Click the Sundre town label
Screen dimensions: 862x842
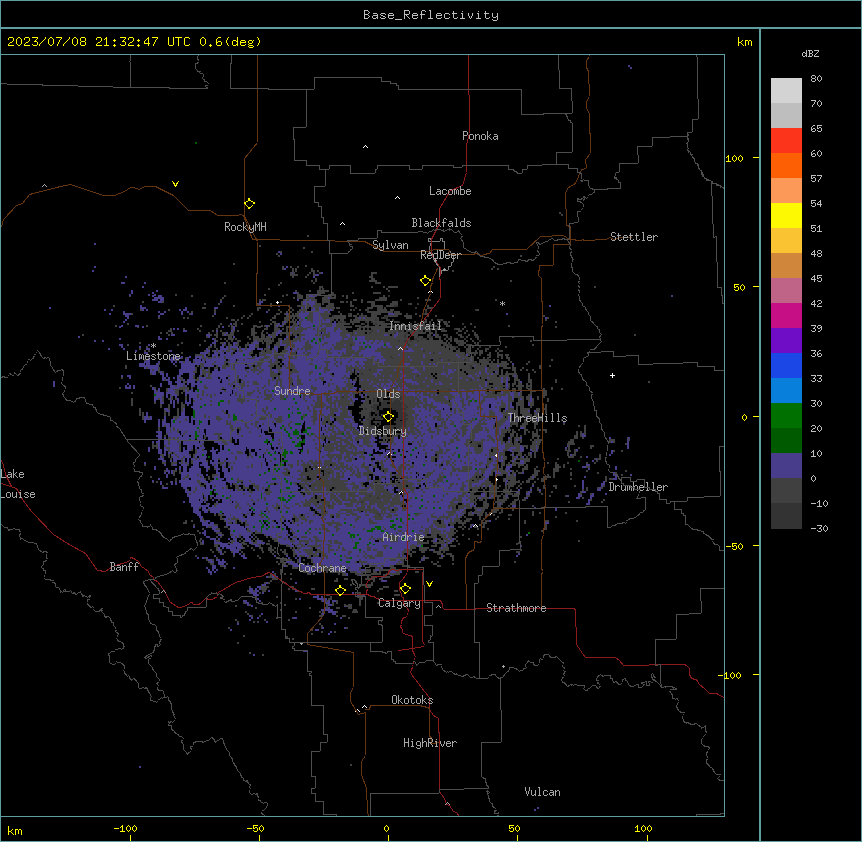click(292, 391)
